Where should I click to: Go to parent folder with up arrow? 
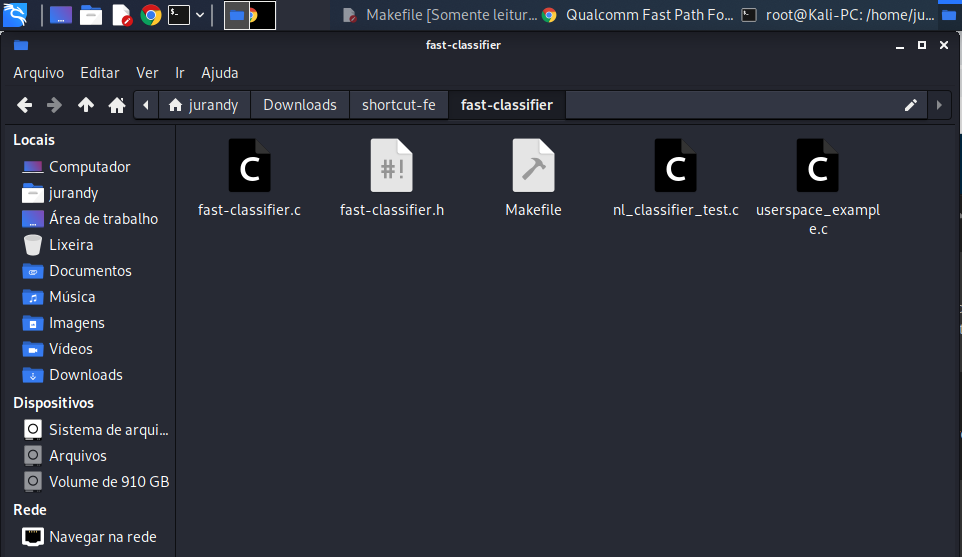coord(86,105)
